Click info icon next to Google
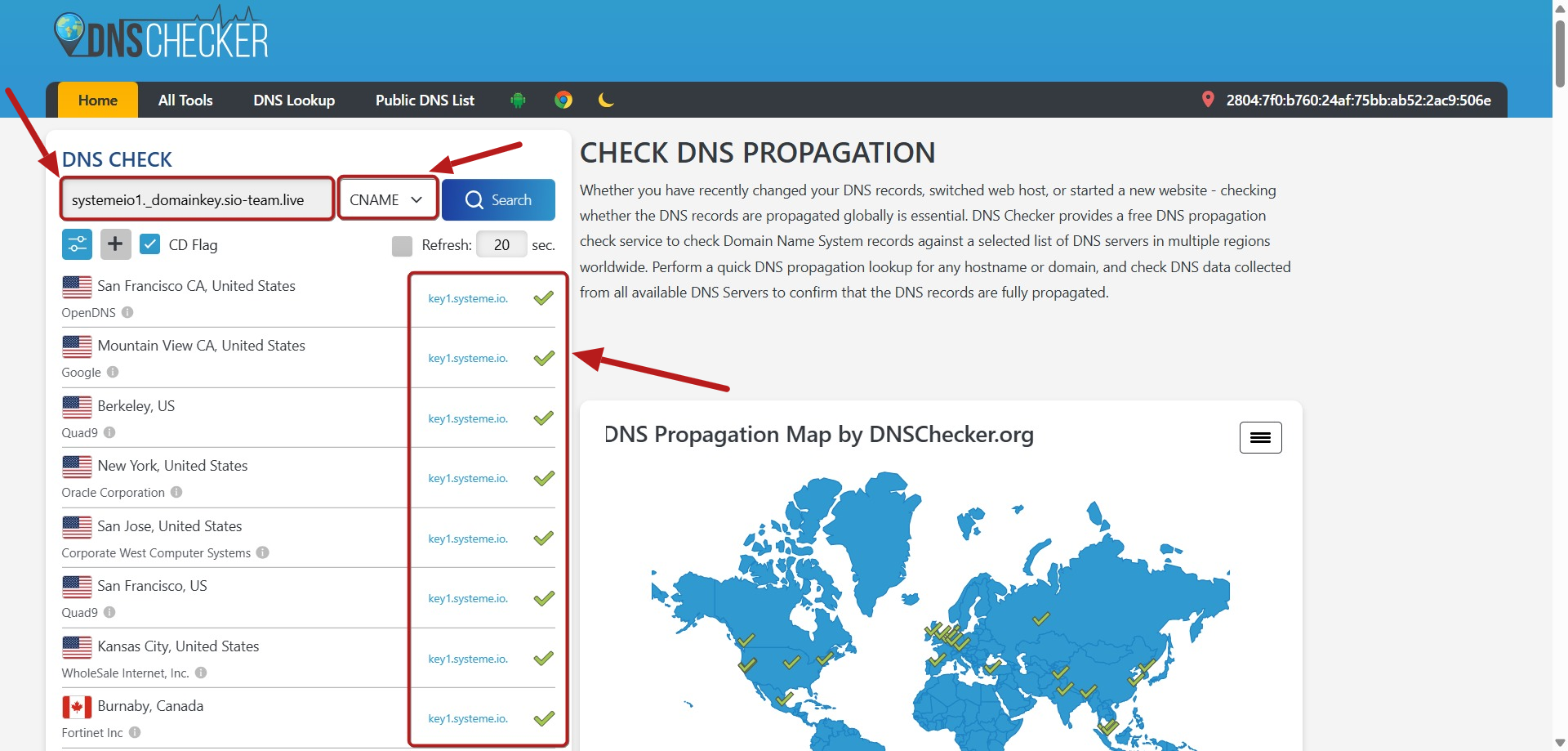This screenshot has height=751, width=1568. pyautogui.click(x=113, y=372)
